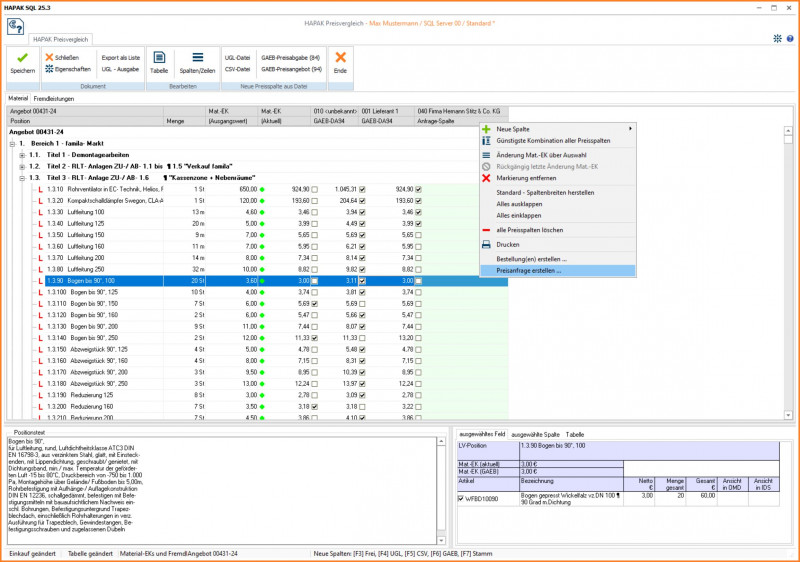
Task: Click the green Speichern checkmark icon
Action: pos(22,58)
